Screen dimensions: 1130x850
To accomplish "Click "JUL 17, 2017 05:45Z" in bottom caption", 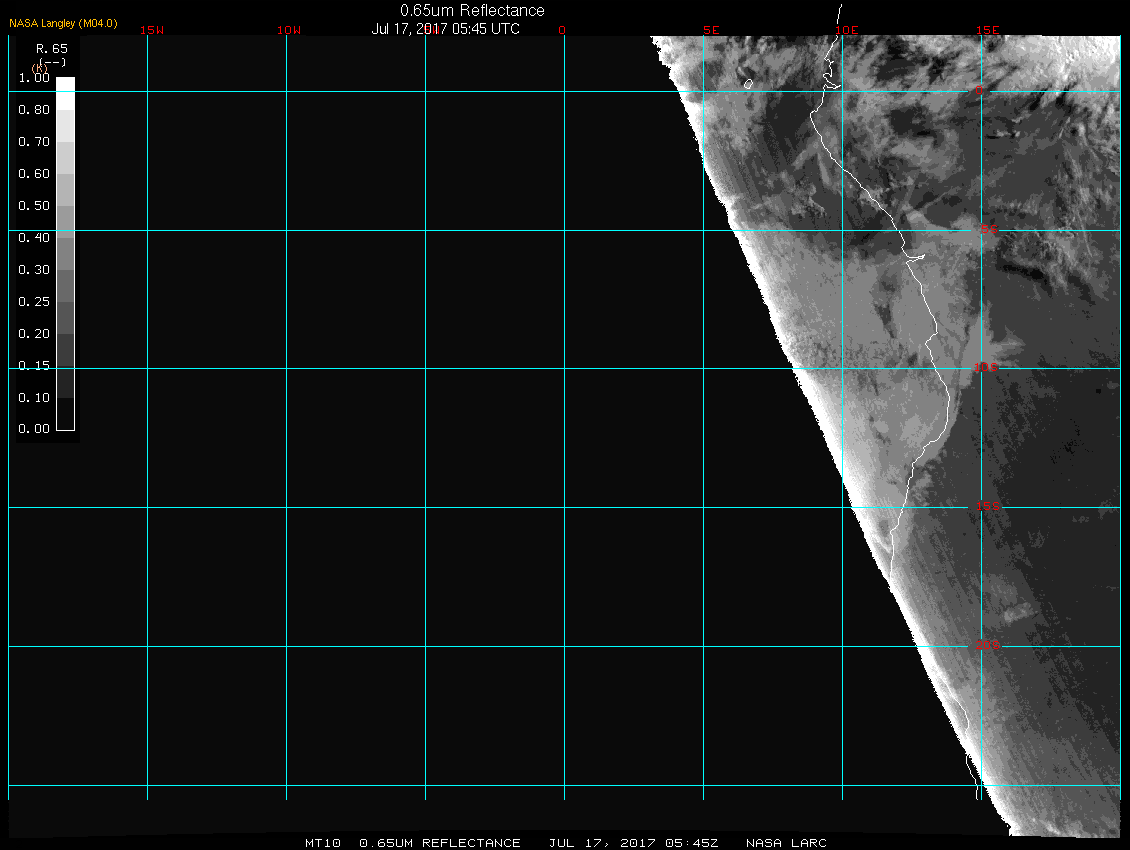I will tap(633, 843).
